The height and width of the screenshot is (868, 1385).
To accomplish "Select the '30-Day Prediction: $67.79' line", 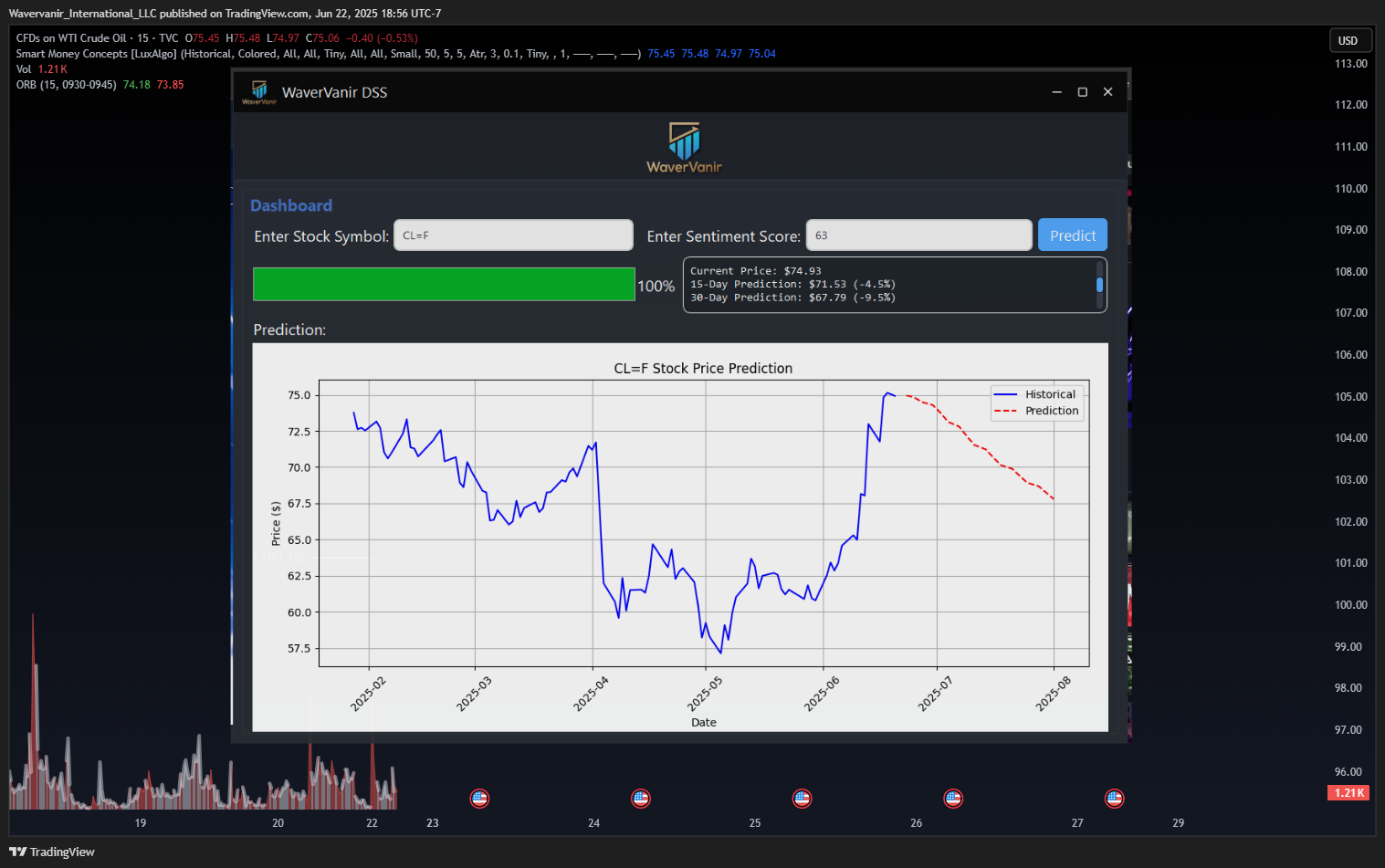I will coord(792,298).
